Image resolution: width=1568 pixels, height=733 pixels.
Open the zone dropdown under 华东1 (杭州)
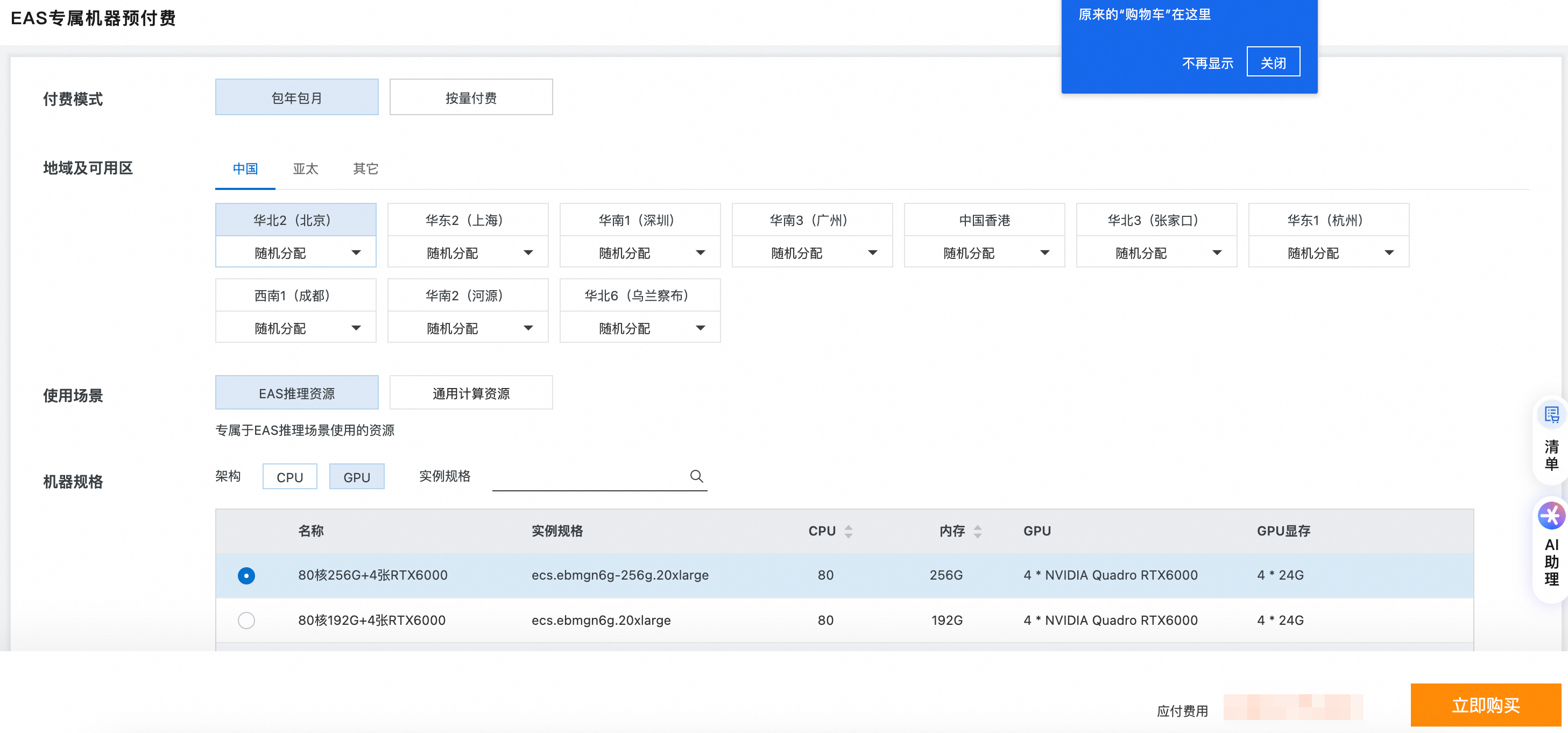click(x=1328, y=252)
